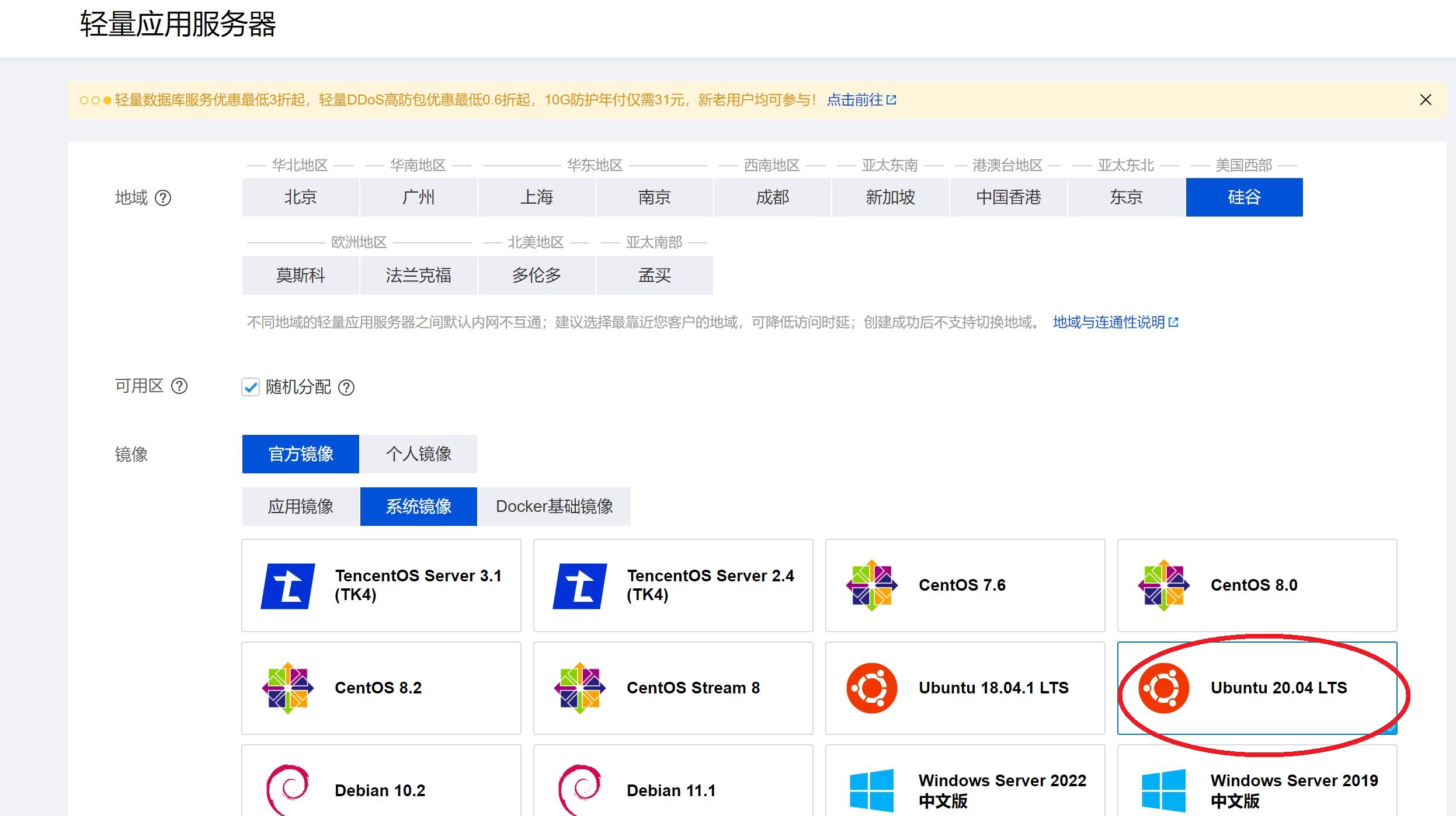Switch to the 官方镜像 tab

tap(300, 454)
